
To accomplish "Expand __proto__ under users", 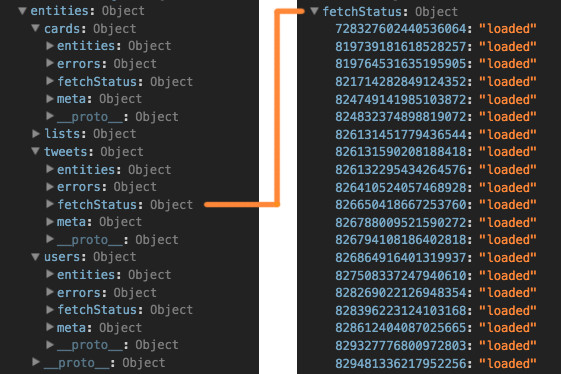I will click(x=50, y=345).
